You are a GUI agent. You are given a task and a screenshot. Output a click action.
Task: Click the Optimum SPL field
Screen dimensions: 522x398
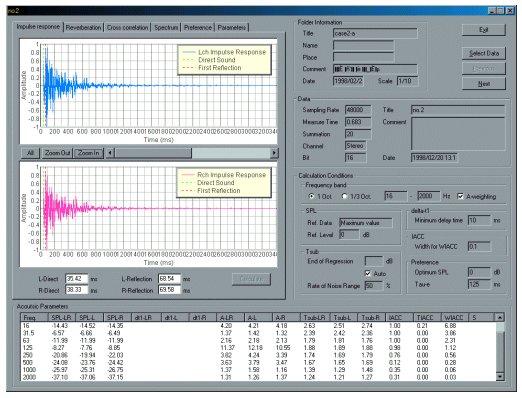(479, 272)
